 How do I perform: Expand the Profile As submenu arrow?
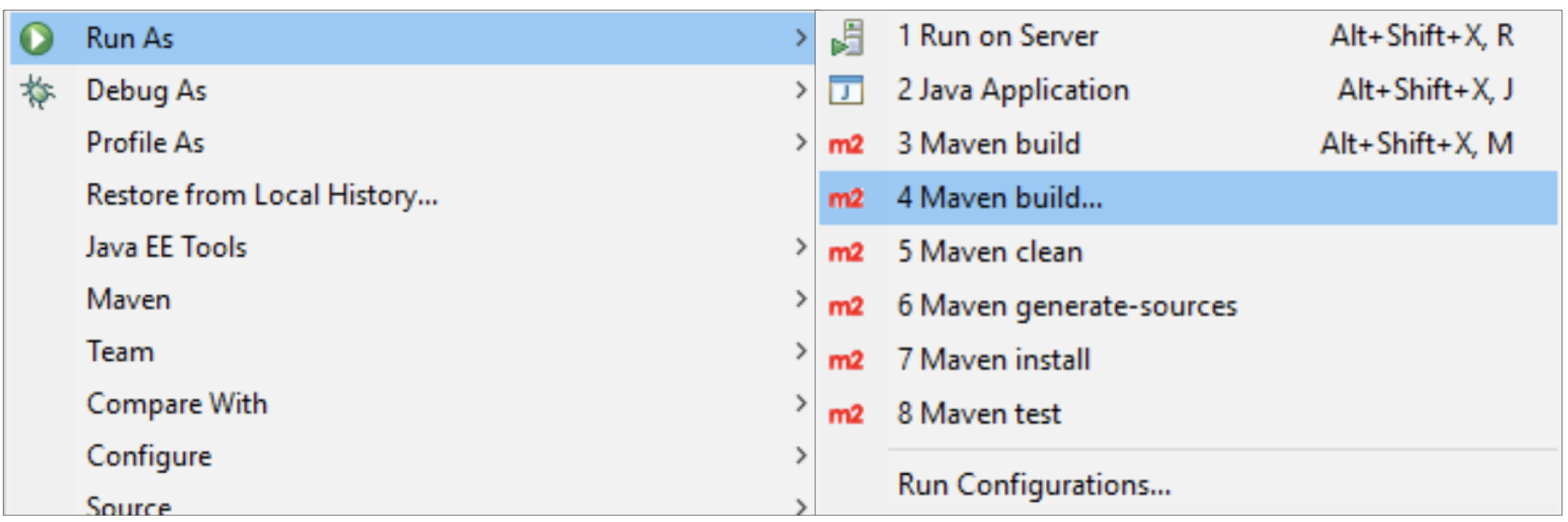(800, 142)
